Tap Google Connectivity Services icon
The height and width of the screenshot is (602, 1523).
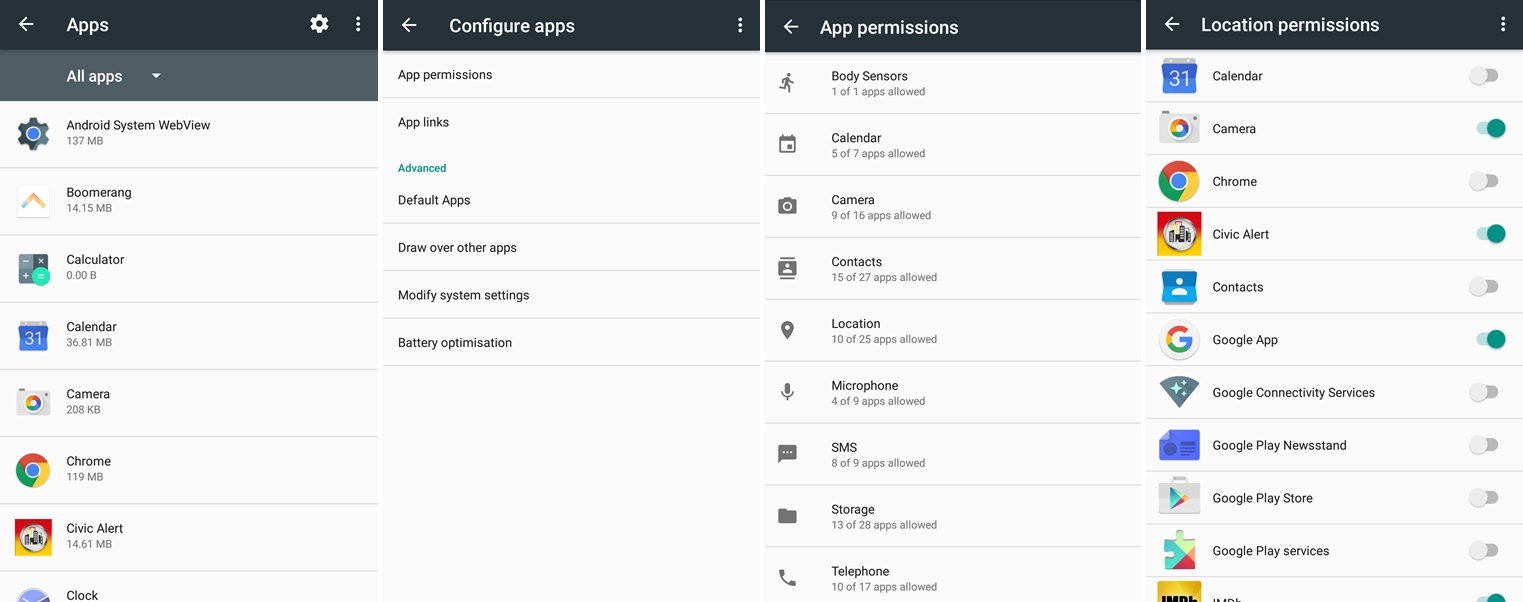tap(1179, 392)
